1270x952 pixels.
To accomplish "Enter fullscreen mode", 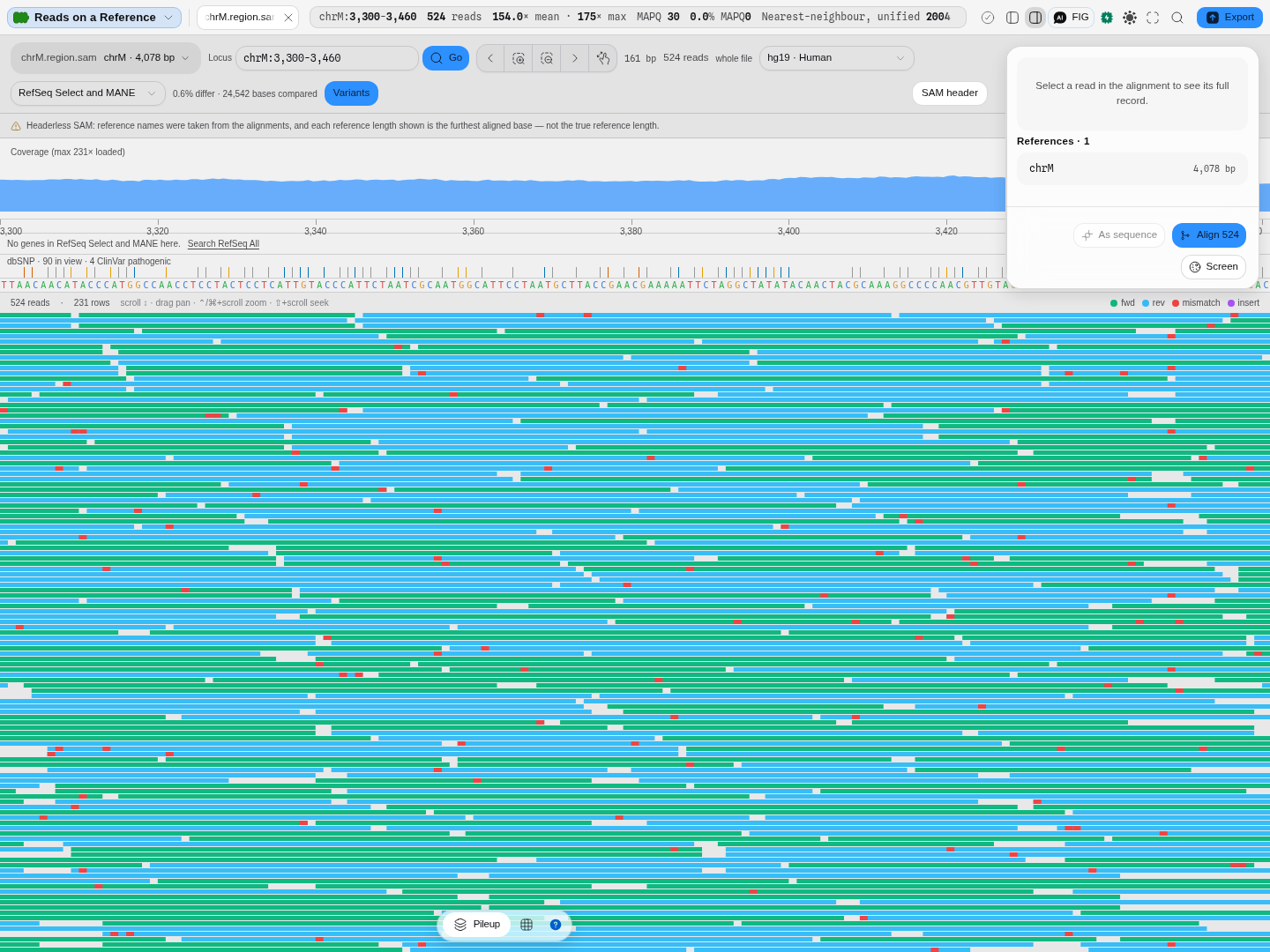I will click(x=1153, y=18).
